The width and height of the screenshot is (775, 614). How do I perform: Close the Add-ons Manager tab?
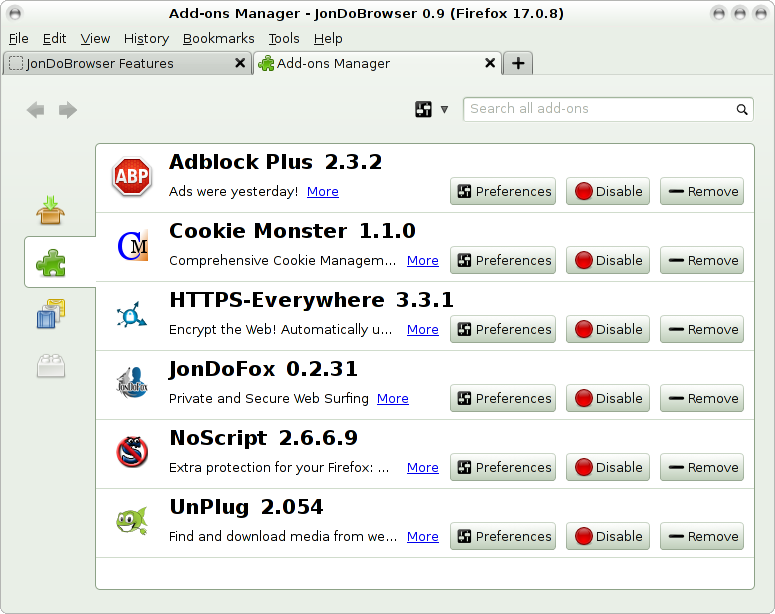(x=490, y=63)
